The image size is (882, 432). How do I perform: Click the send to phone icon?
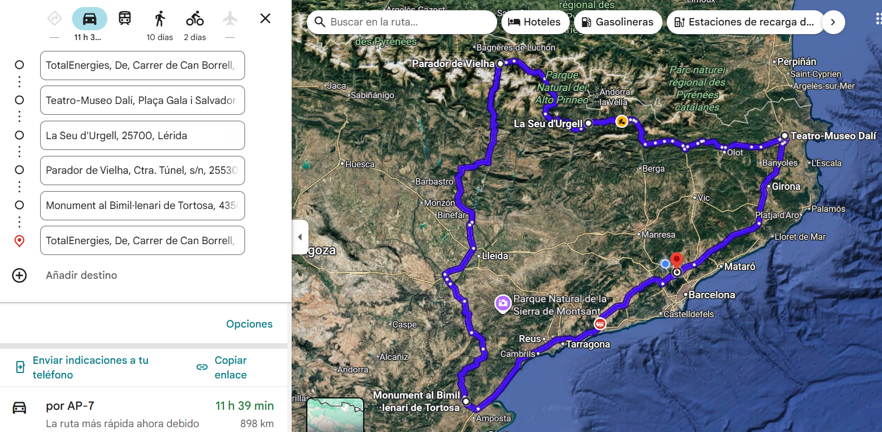coord(20,367)
